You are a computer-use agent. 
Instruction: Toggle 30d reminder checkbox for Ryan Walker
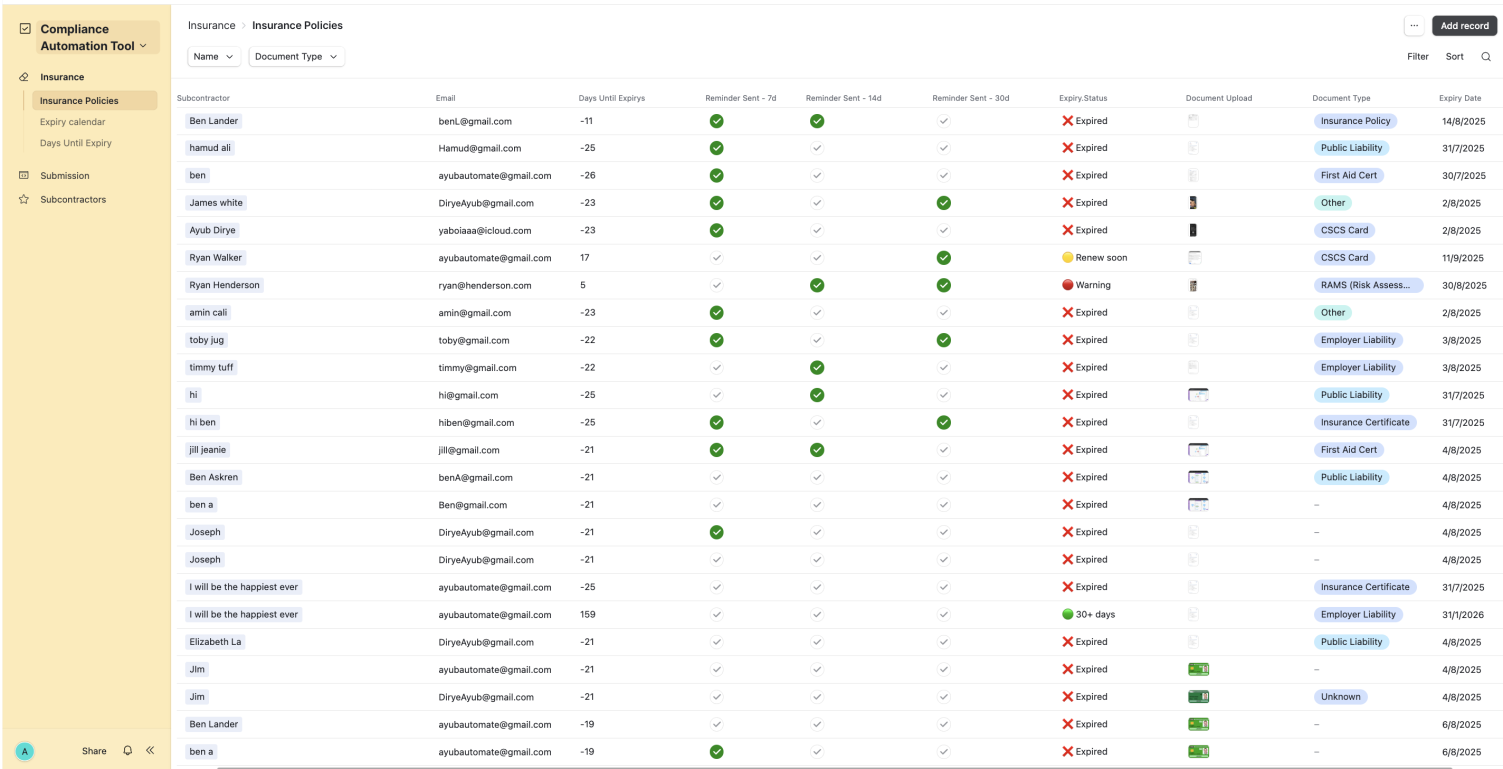click(943, 258)
